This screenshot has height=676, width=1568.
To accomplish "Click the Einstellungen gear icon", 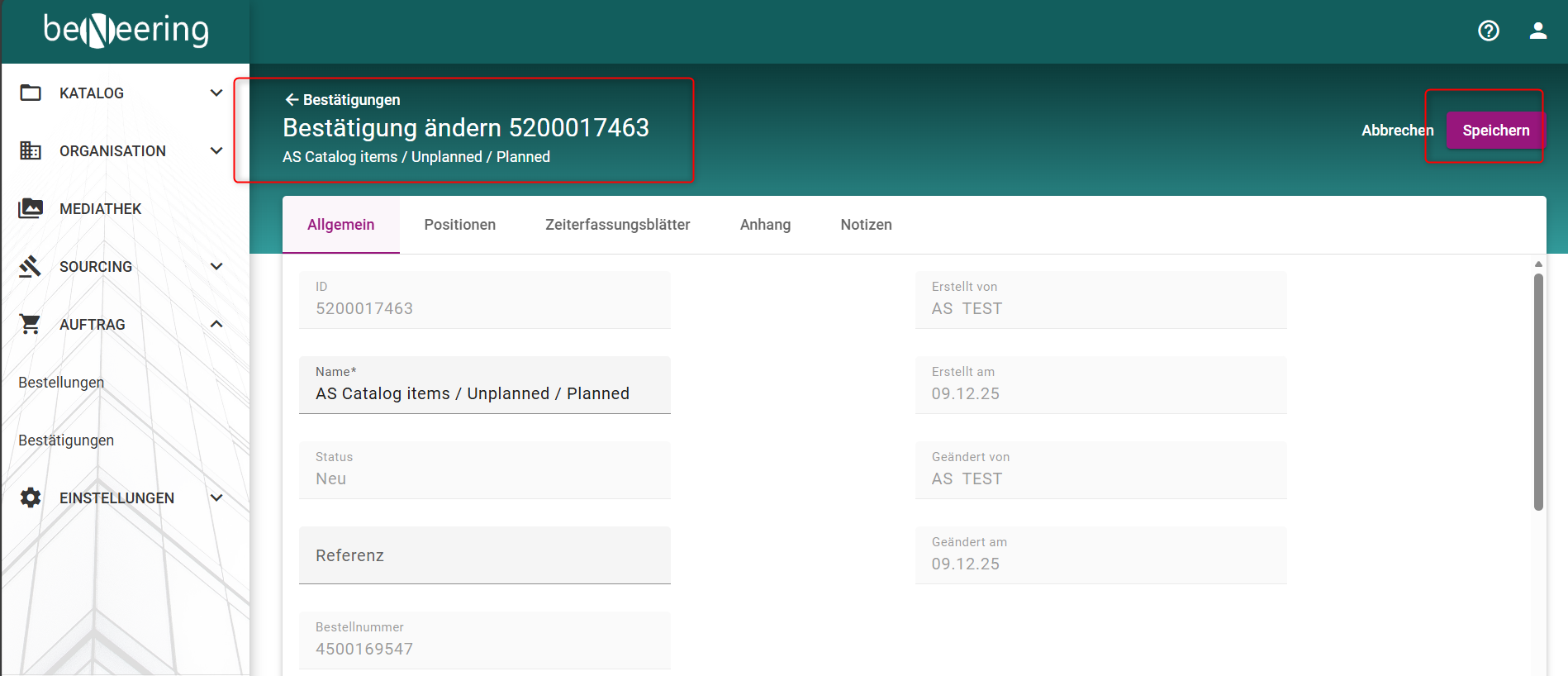I will (x=31, y=497).
